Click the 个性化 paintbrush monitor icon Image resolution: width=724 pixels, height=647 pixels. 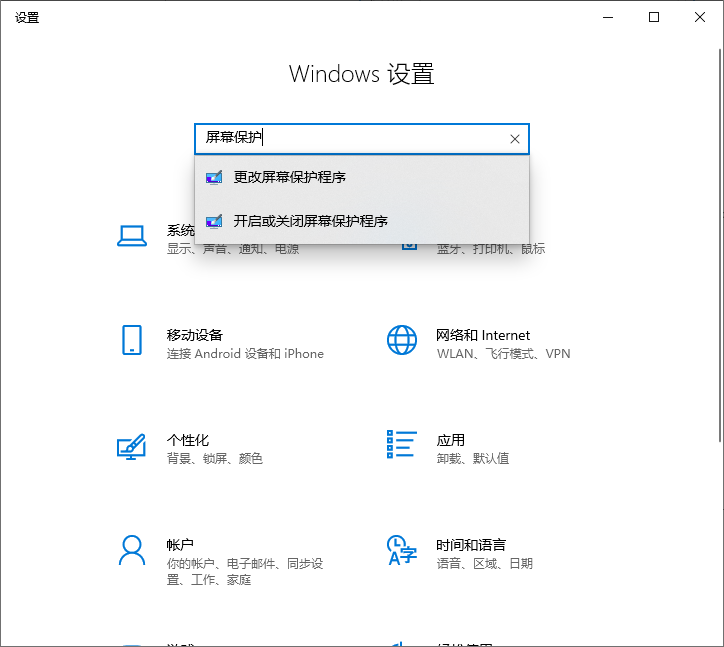(x=132, y=446)
